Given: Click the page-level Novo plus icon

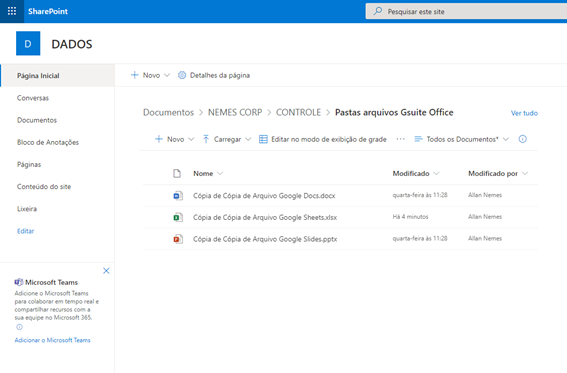Looking at the screenshot, I should pos(135,75).
